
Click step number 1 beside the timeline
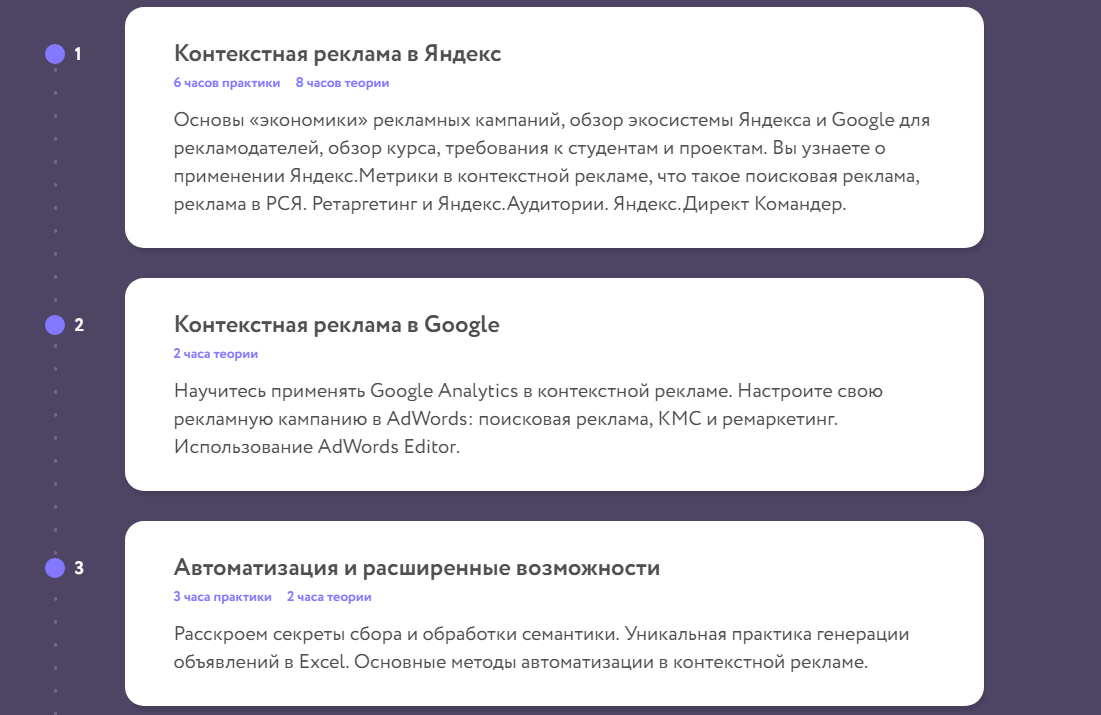point(78,54)
